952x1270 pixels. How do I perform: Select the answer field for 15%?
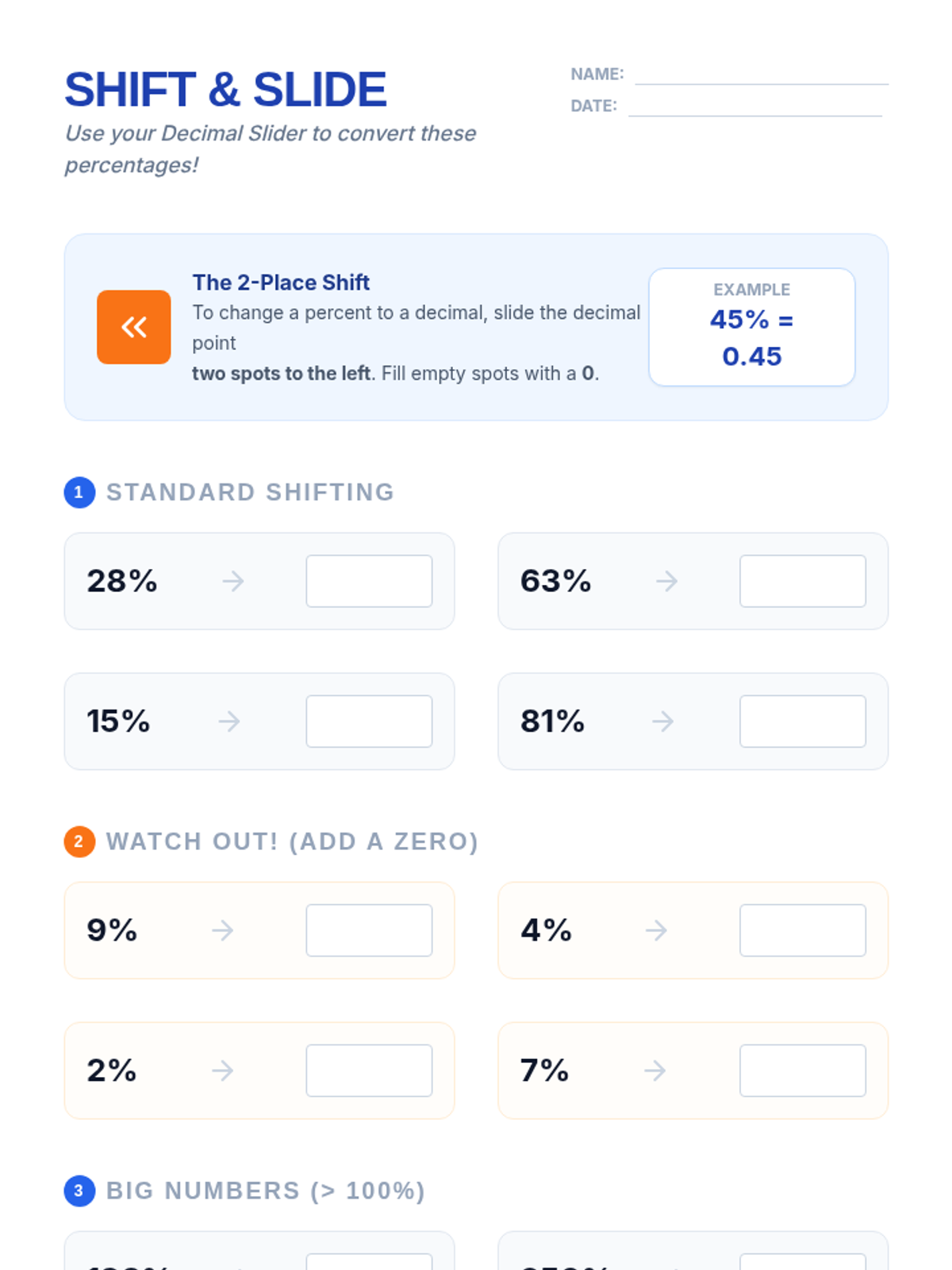(369, 722)
